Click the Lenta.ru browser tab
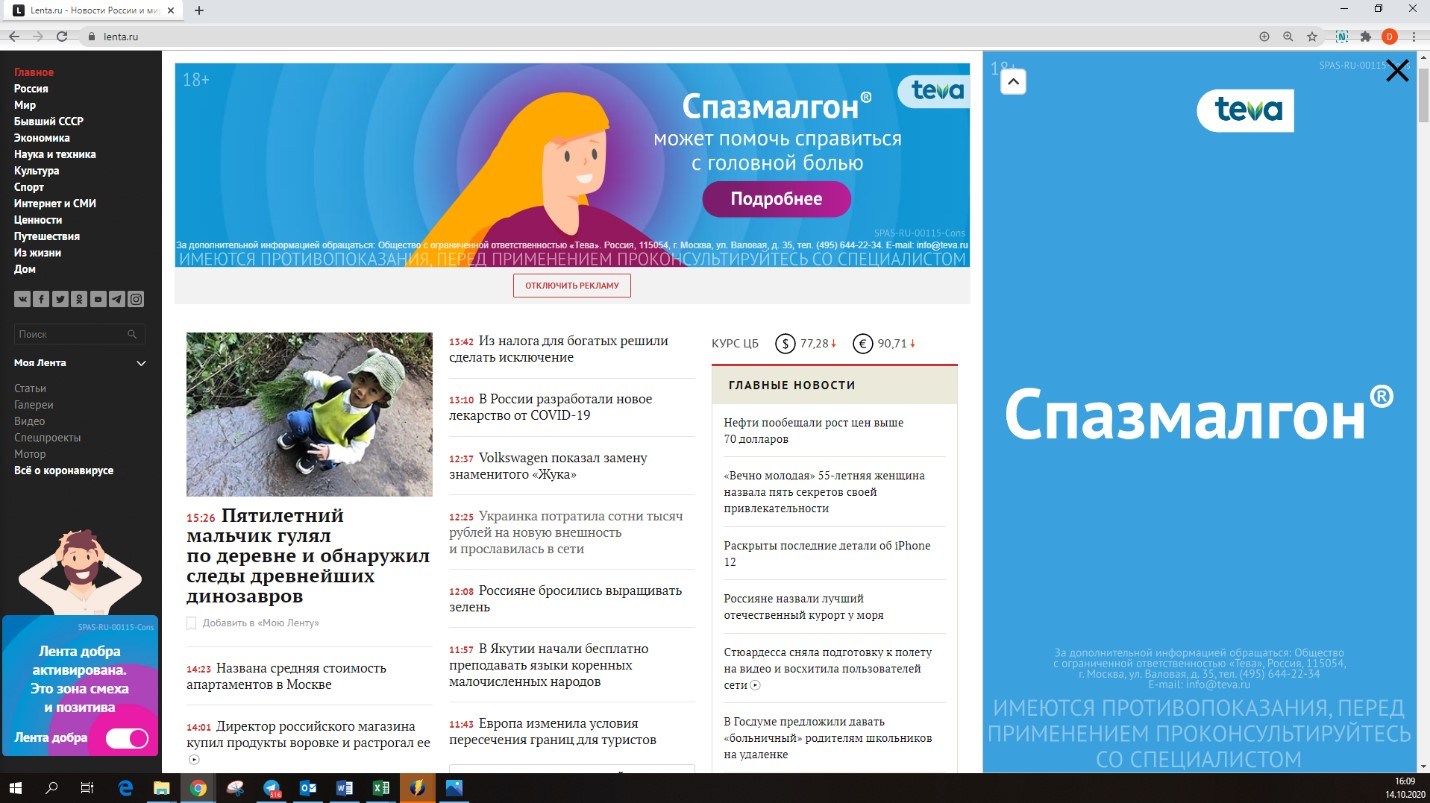1430x803 pixels. coord(92,10)
